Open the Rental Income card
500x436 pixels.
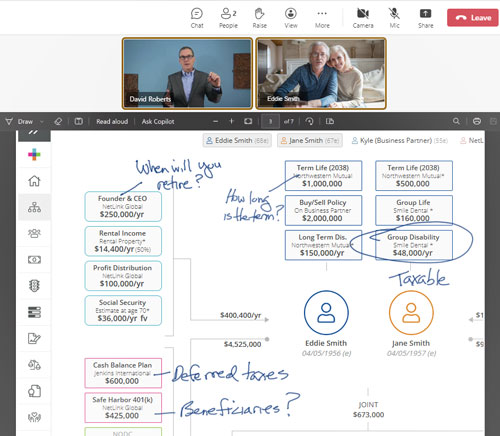click(x=123, y=241)
